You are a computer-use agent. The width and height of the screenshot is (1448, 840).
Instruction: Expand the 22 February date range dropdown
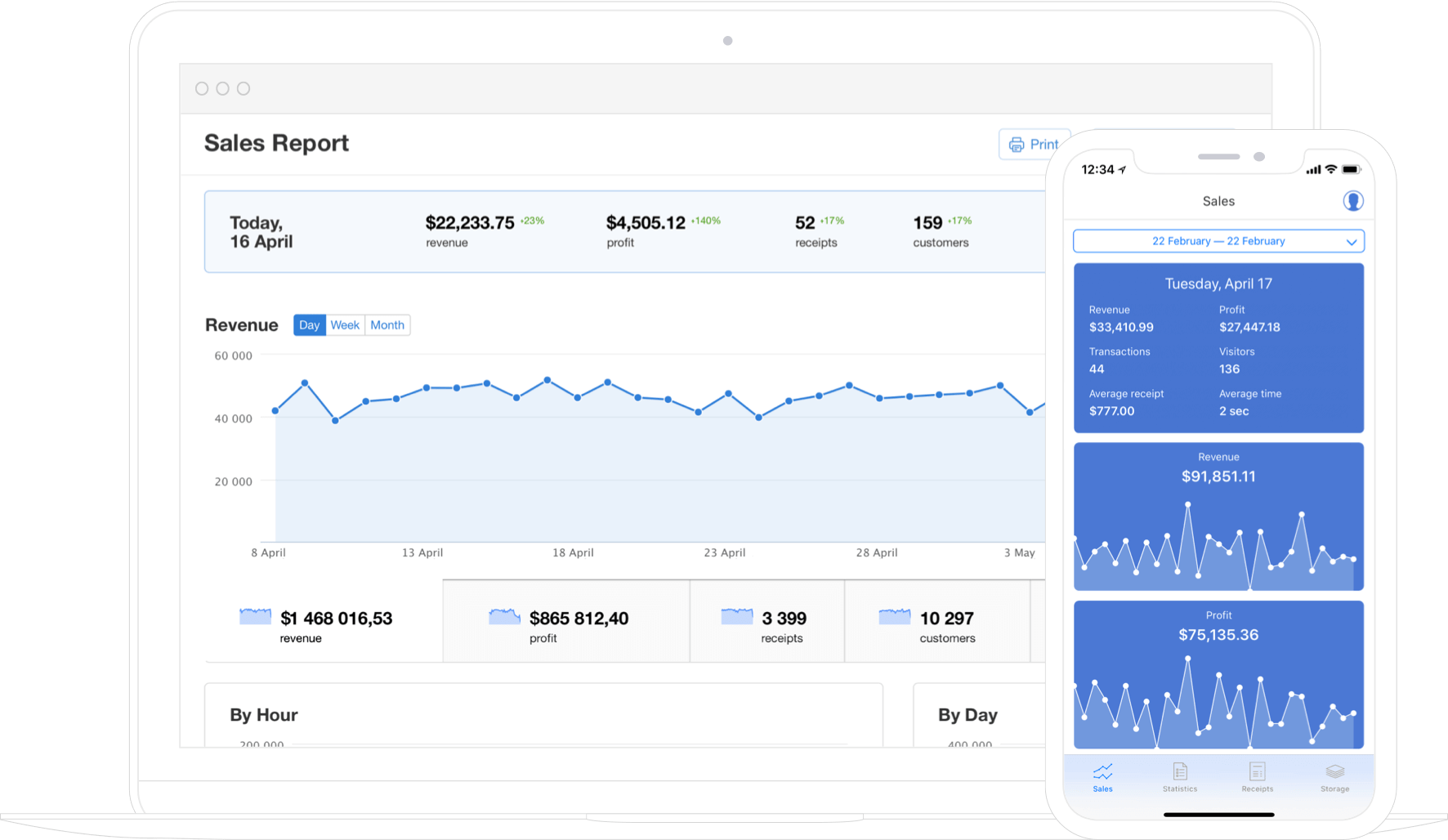[1218, 241]
